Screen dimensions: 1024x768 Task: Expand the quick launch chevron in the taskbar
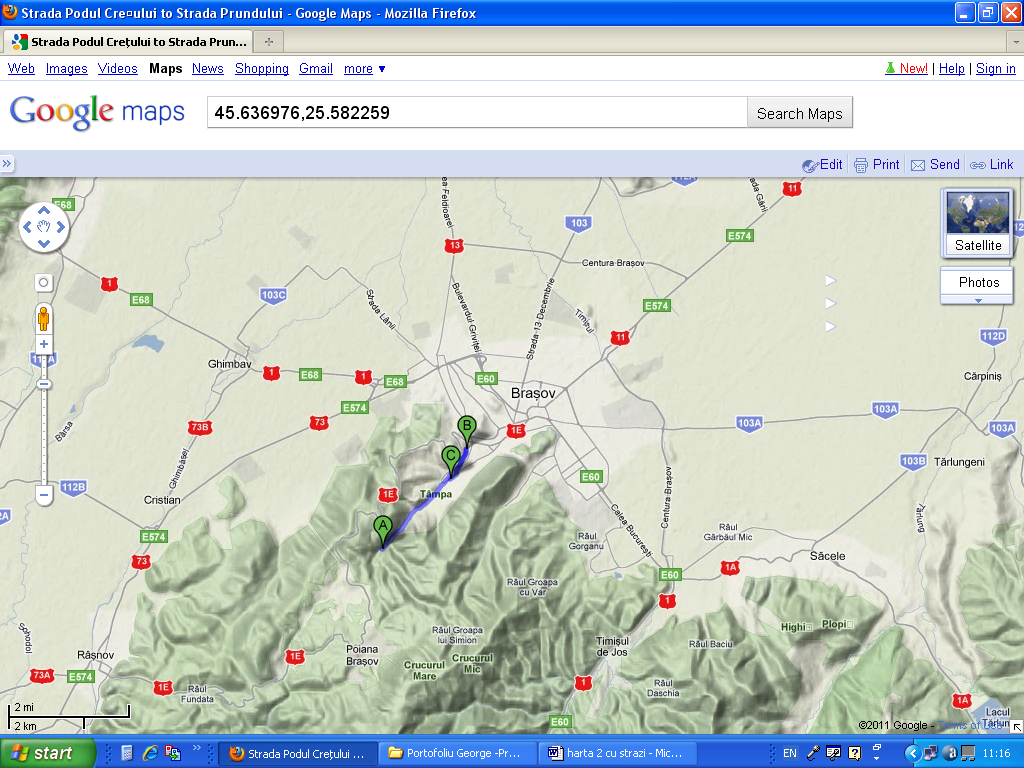pos(197,748)
